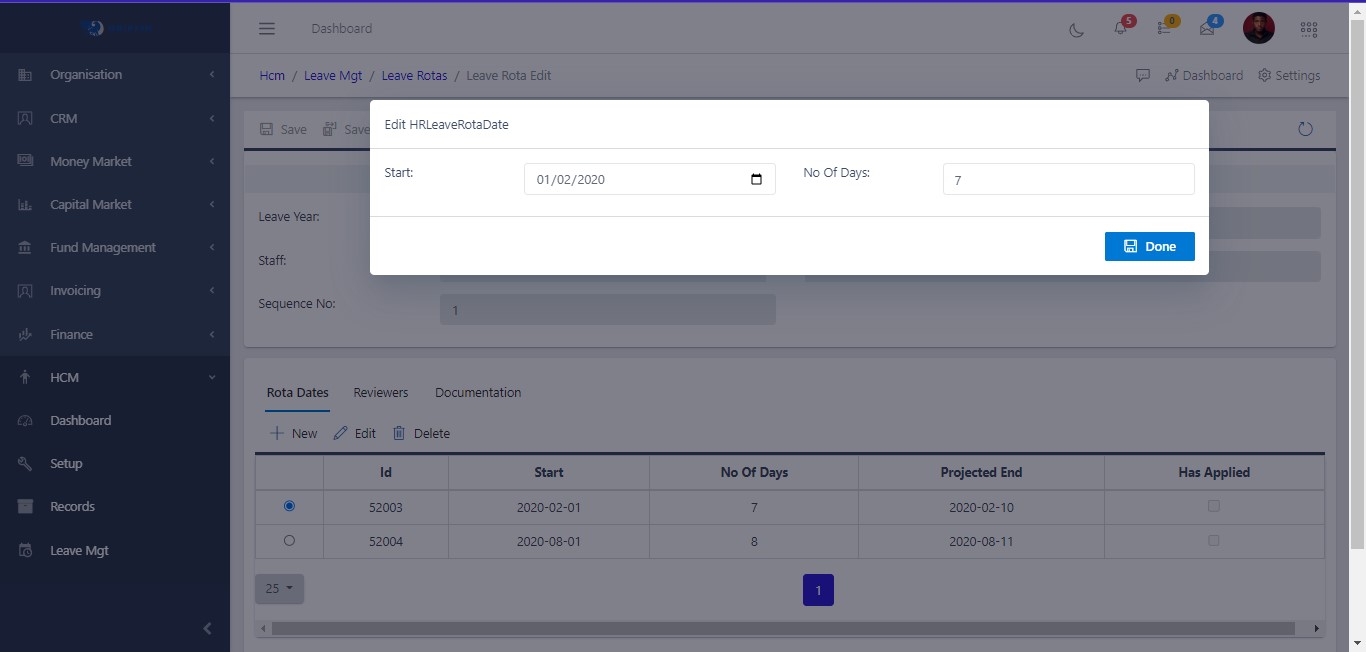This screenshot has height=652, width=1366.
Task: Open the mail messages icon
Action: (1207, 29)
